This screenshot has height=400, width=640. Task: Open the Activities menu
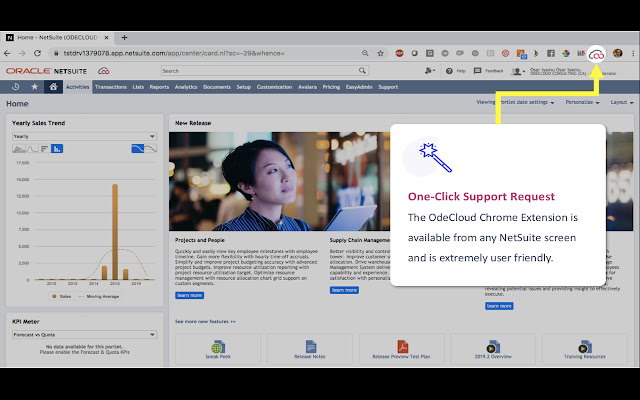(77, 87)
